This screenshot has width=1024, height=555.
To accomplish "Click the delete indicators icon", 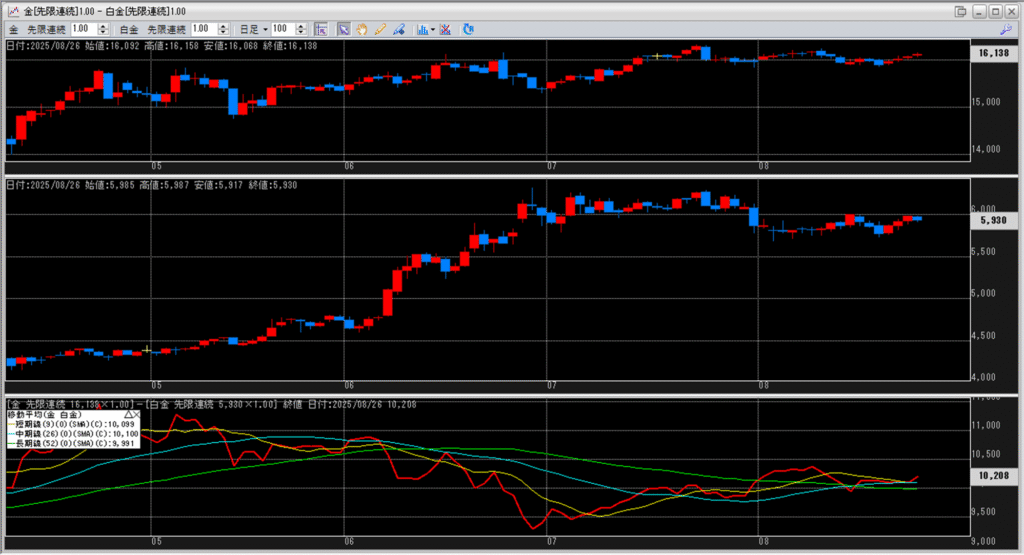I will tap(445, 29).
